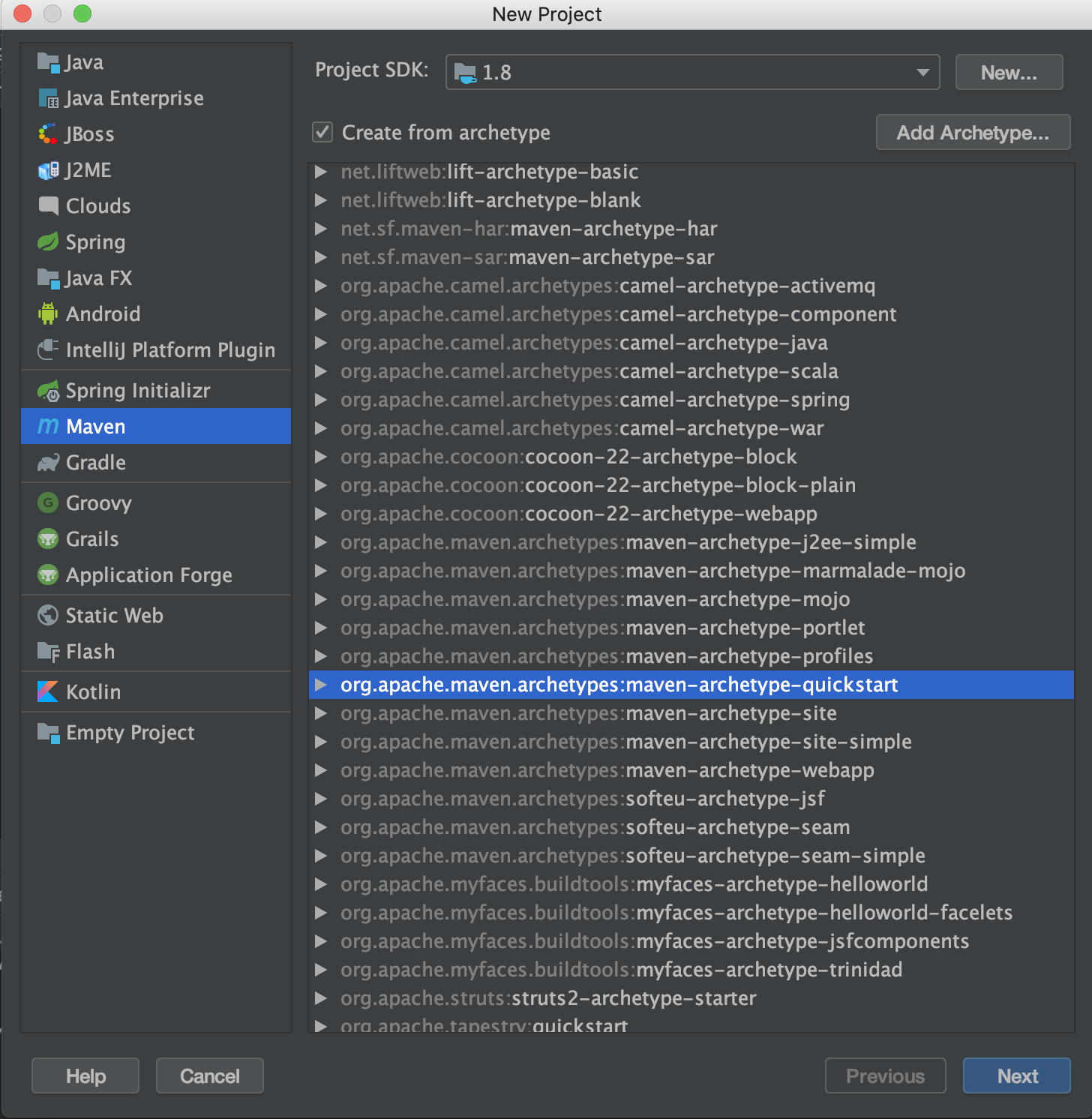Select camel-archetype-war row
Image resolution: width=1092 pixels, height=1119 pixels.
(x=691, y=427)
